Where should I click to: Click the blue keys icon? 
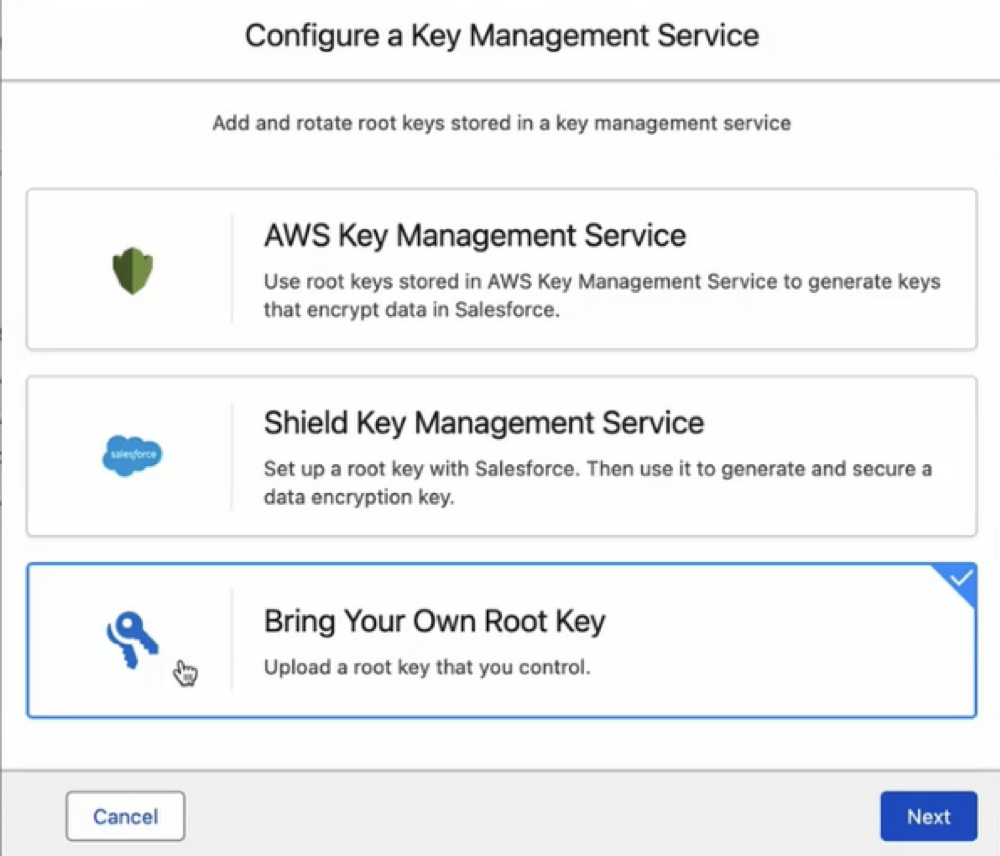point(134,640)
